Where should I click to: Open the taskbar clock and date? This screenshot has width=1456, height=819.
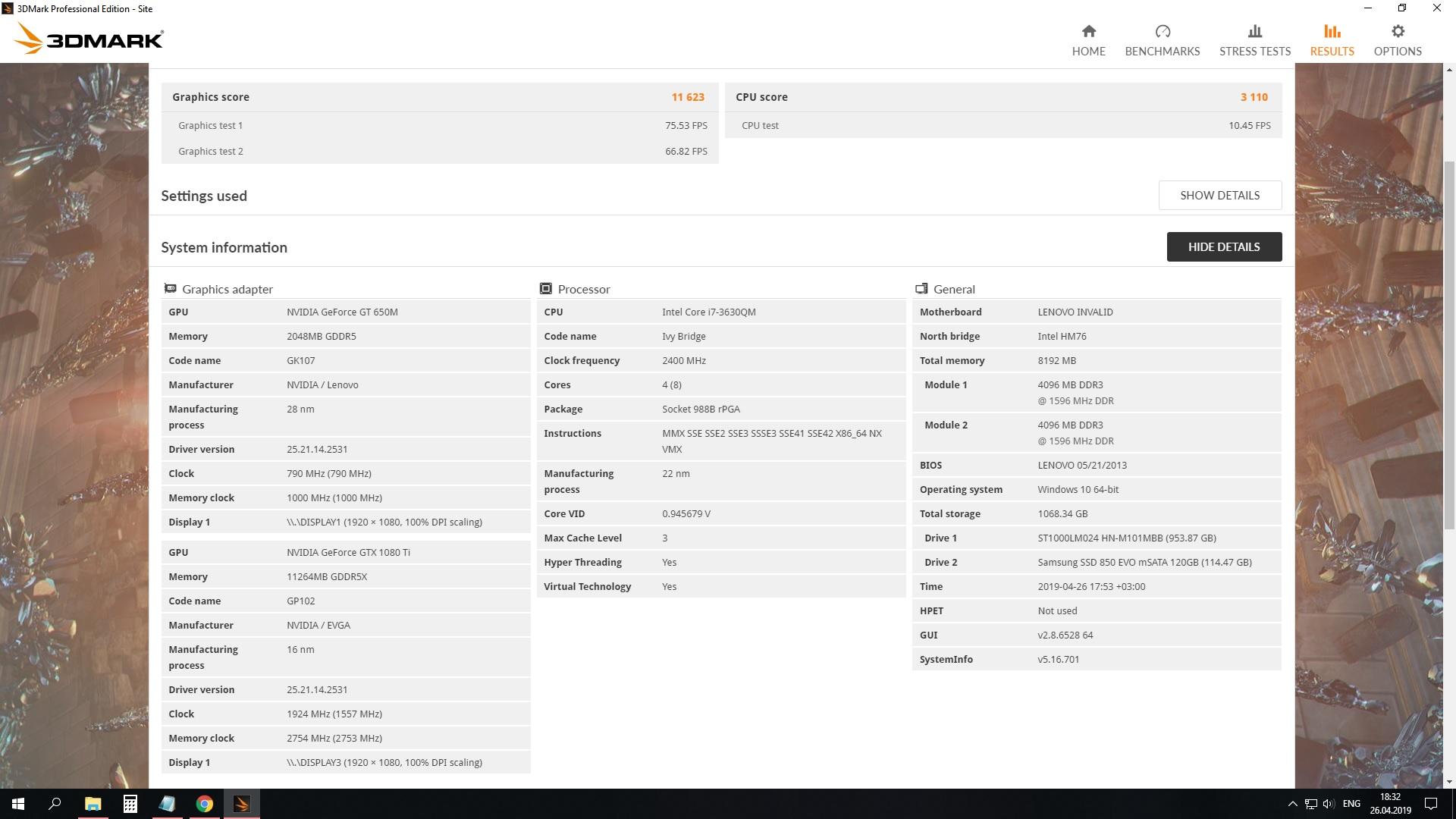click(1390, 804)
